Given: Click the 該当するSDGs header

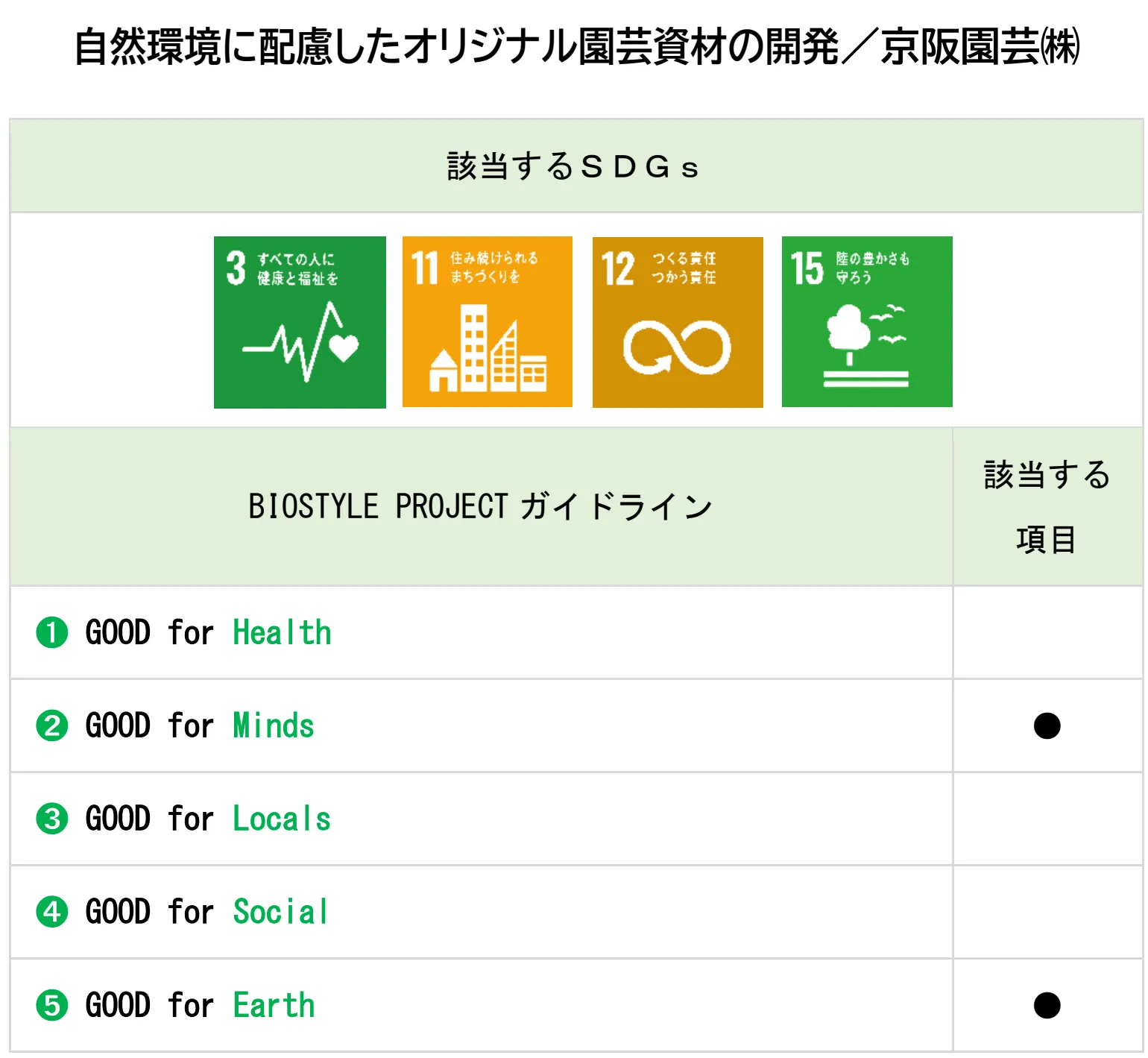Looking at the screenshot, I should tap(573, 166).
